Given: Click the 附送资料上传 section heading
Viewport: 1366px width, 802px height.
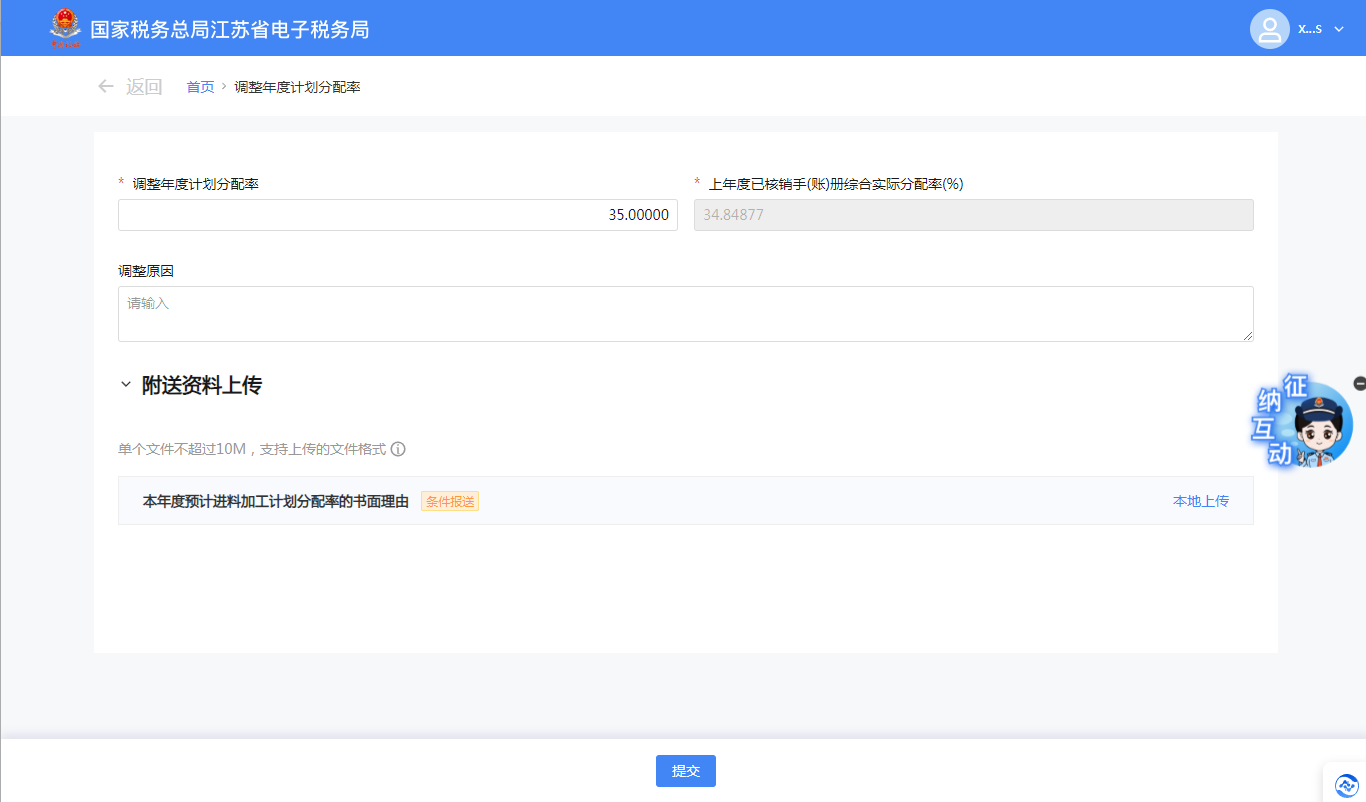Looking at the screenshot, I should click(202, 385).
